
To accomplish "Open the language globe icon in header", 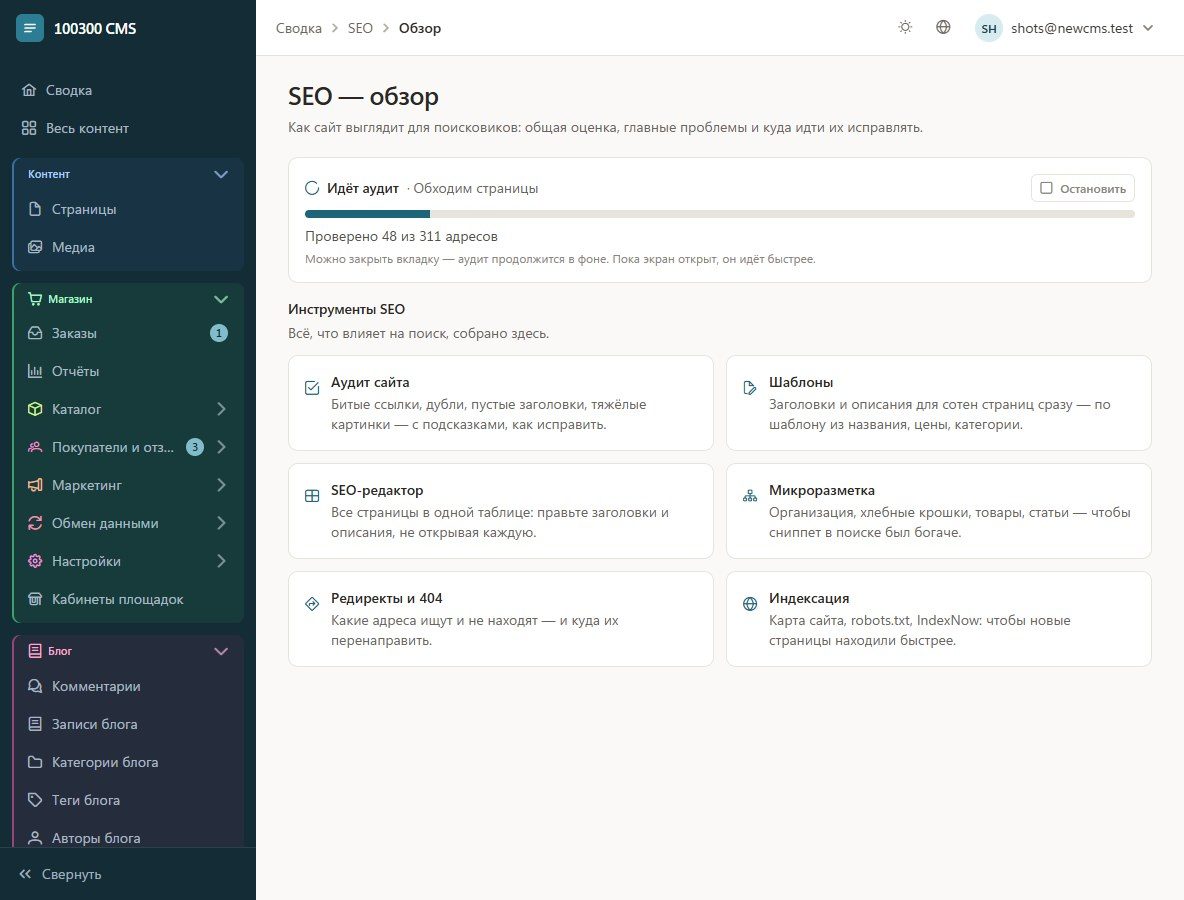I will 943,28.
